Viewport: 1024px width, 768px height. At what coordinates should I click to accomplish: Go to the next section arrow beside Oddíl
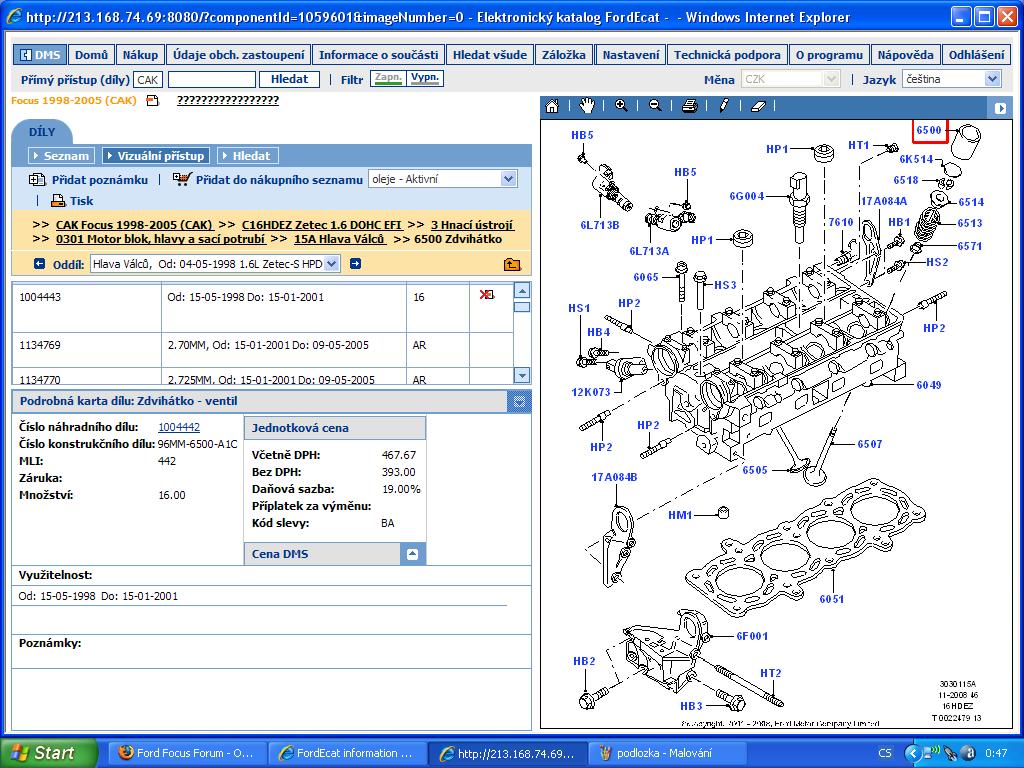pos(355,264)
